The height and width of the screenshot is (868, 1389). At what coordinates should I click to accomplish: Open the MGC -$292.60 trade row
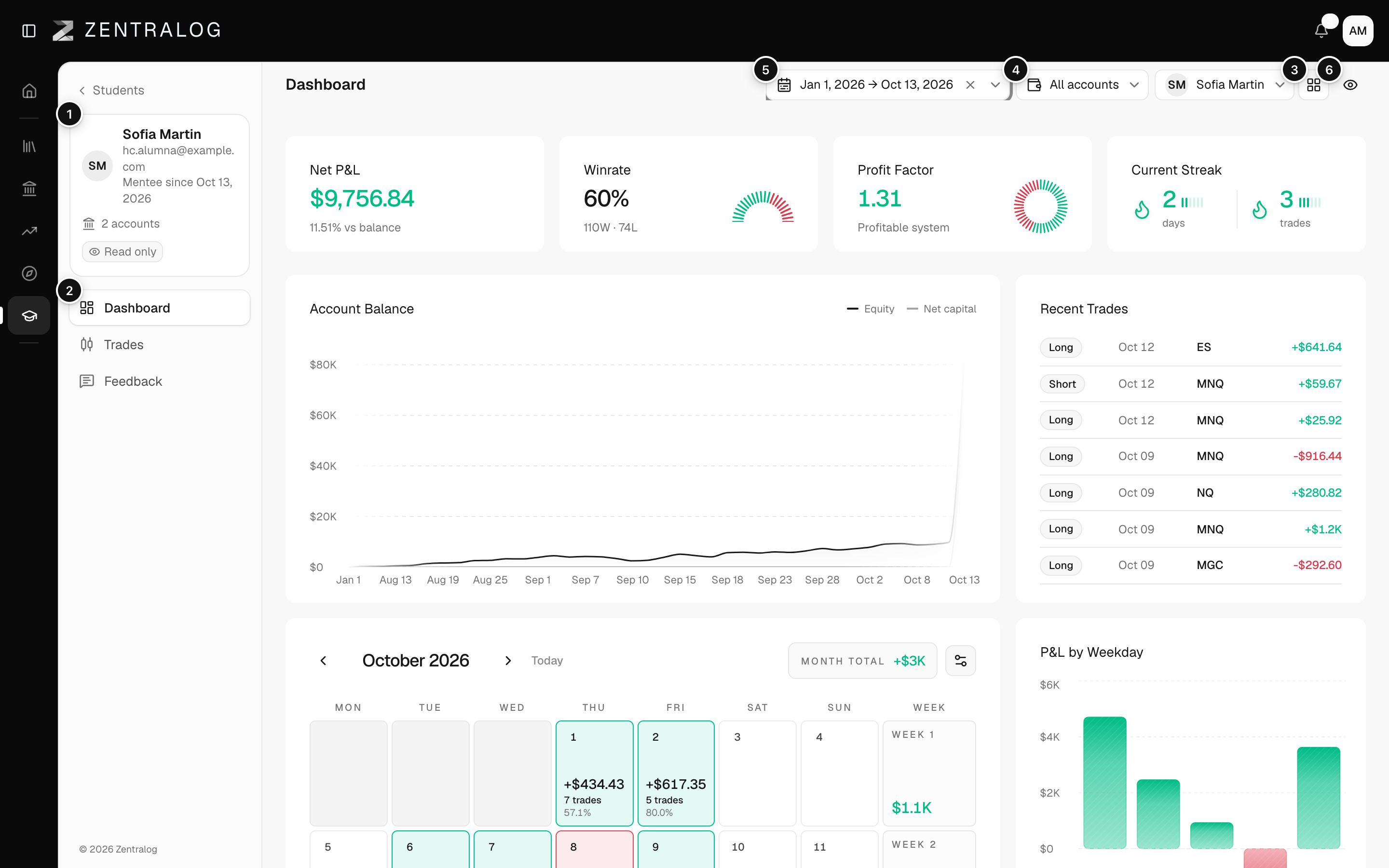(x=1190, y=566)
